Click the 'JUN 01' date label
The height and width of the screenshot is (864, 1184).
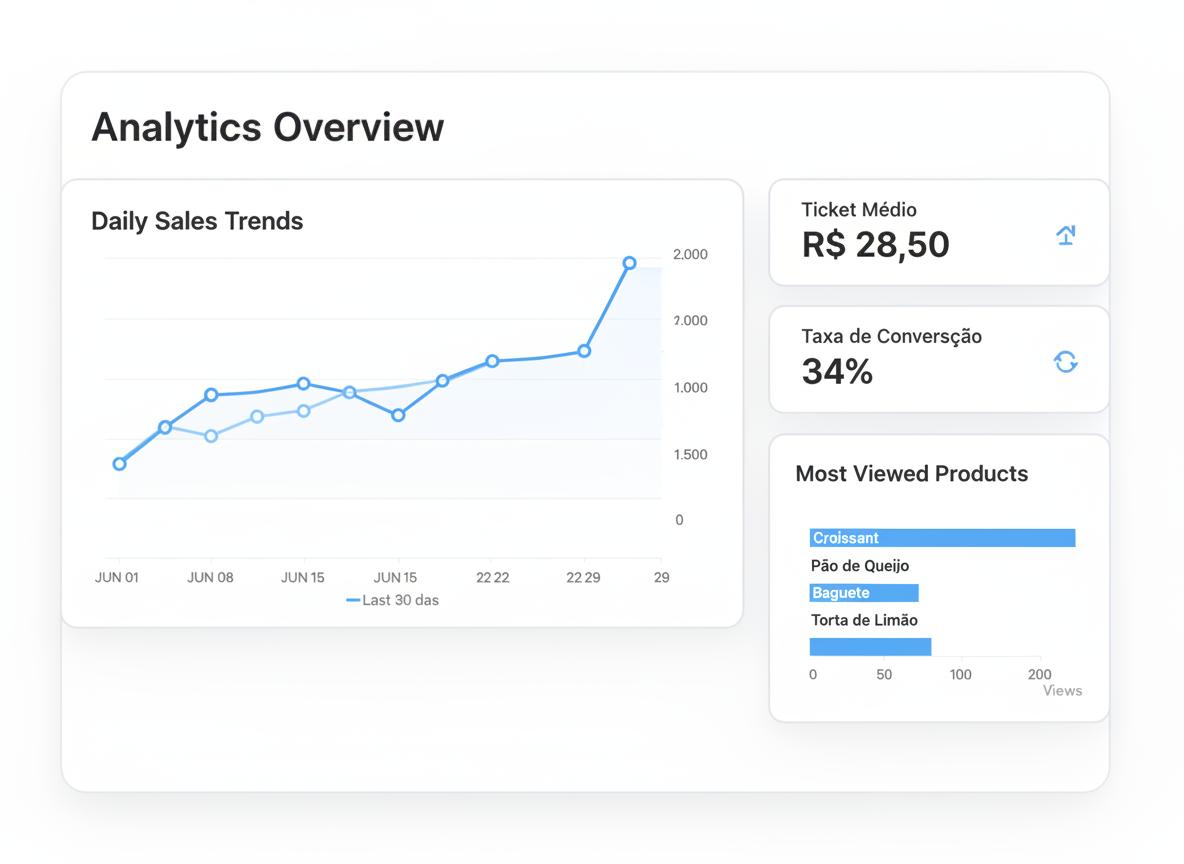pos(116,577)
